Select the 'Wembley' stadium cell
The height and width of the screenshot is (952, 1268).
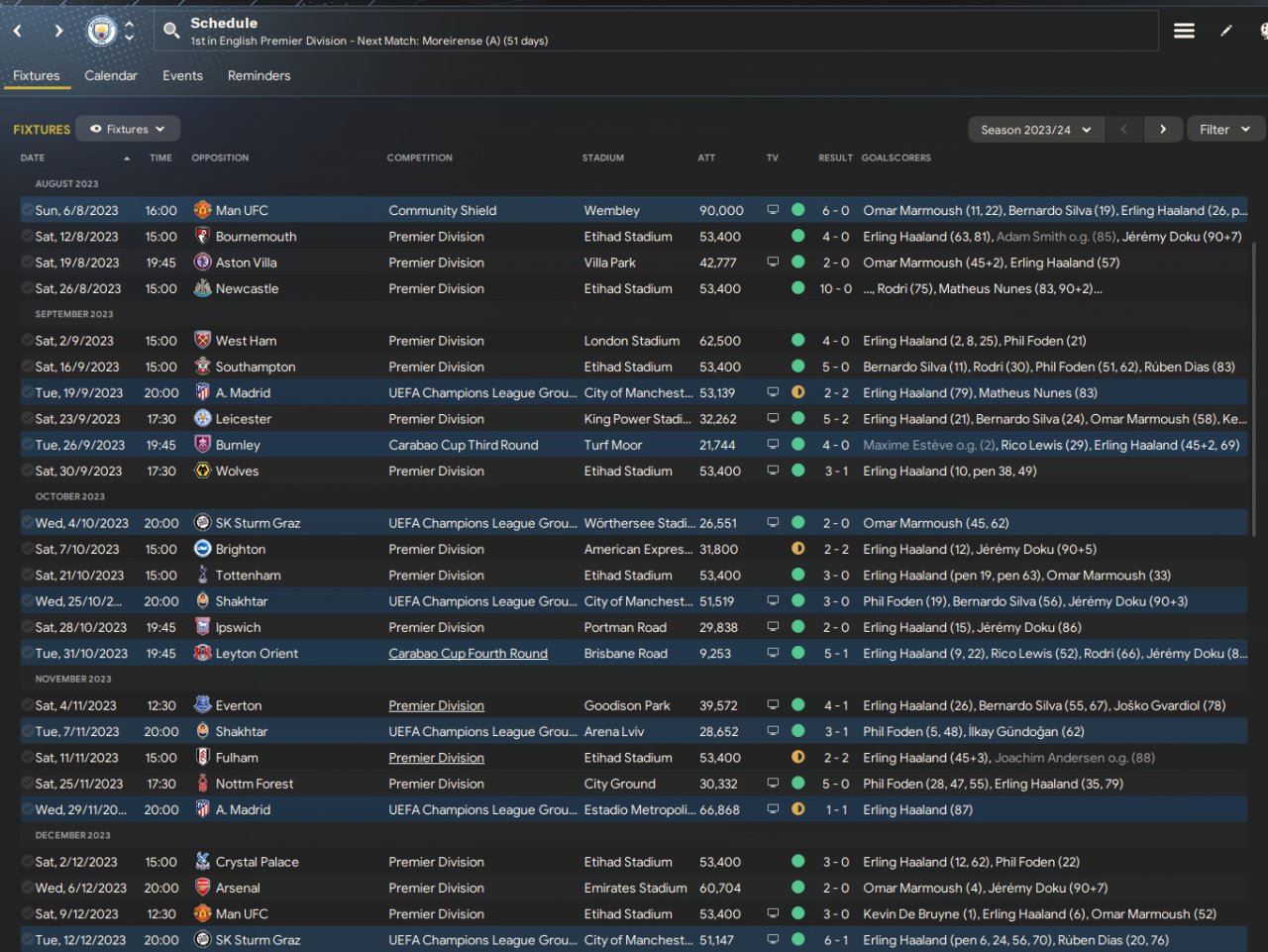click(x=611, y=211)
